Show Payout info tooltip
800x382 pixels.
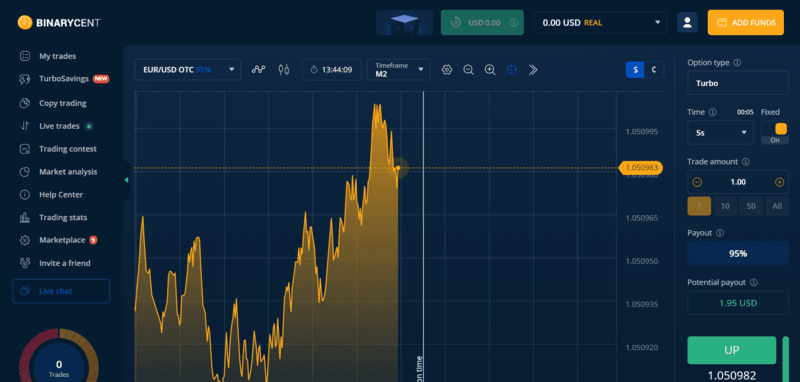click(x=720, y=233)
